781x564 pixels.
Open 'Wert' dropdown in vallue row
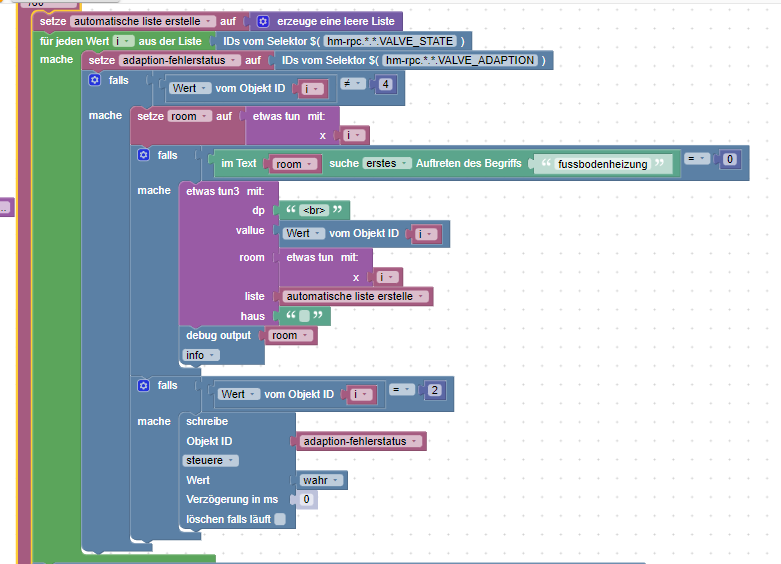tap(303, 233)
